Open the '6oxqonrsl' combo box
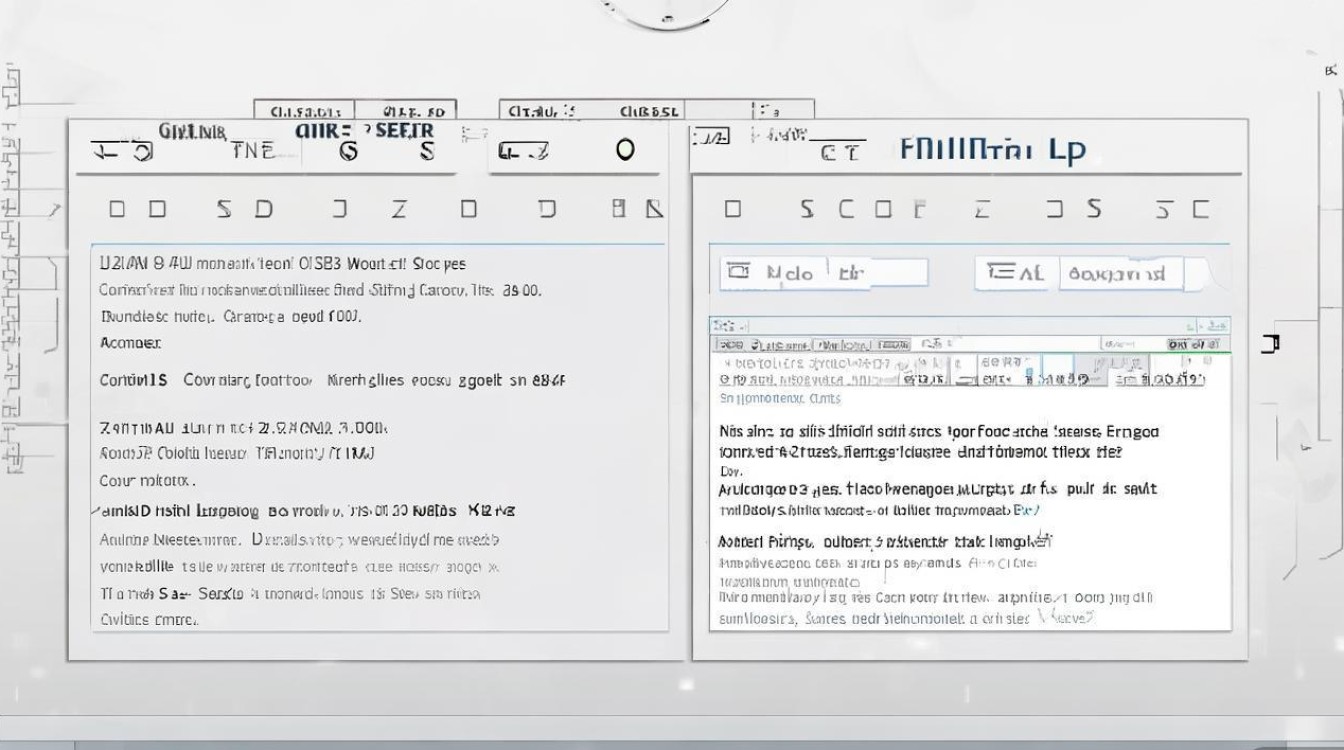1344x750 pixels. 1120,273
